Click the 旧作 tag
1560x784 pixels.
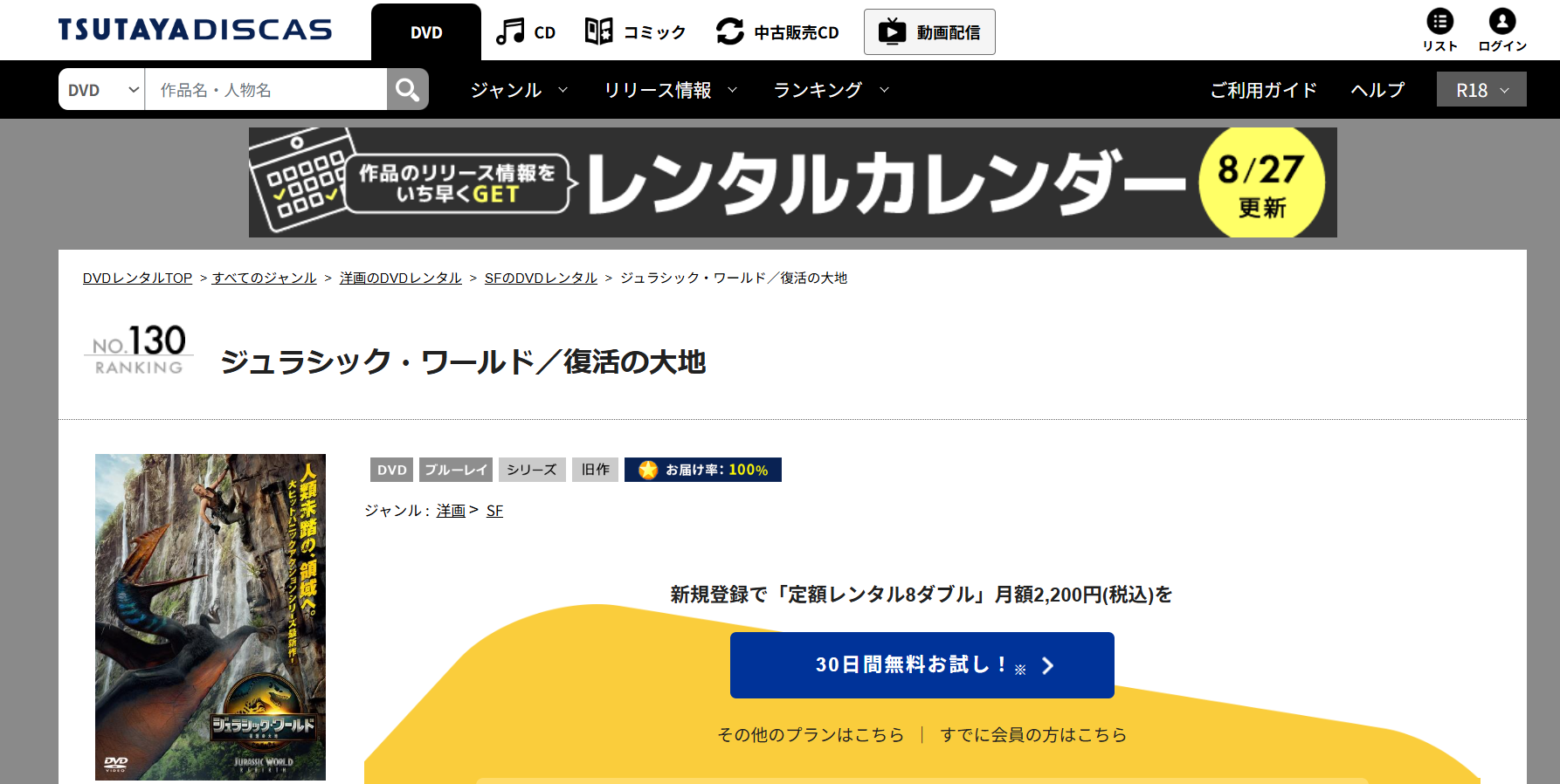[x=596, y=470]
